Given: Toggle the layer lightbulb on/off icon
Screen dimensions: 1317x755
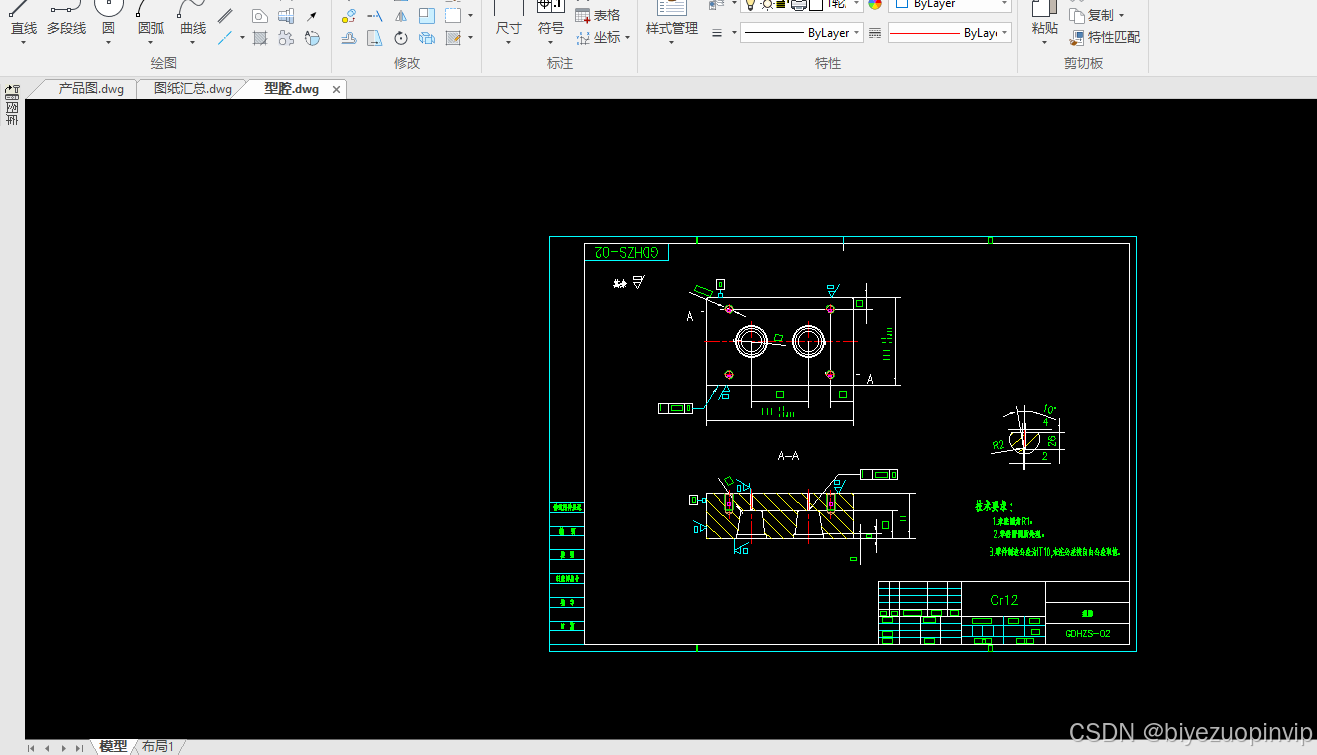Looking at the screenshot, I should pos(751,4).
